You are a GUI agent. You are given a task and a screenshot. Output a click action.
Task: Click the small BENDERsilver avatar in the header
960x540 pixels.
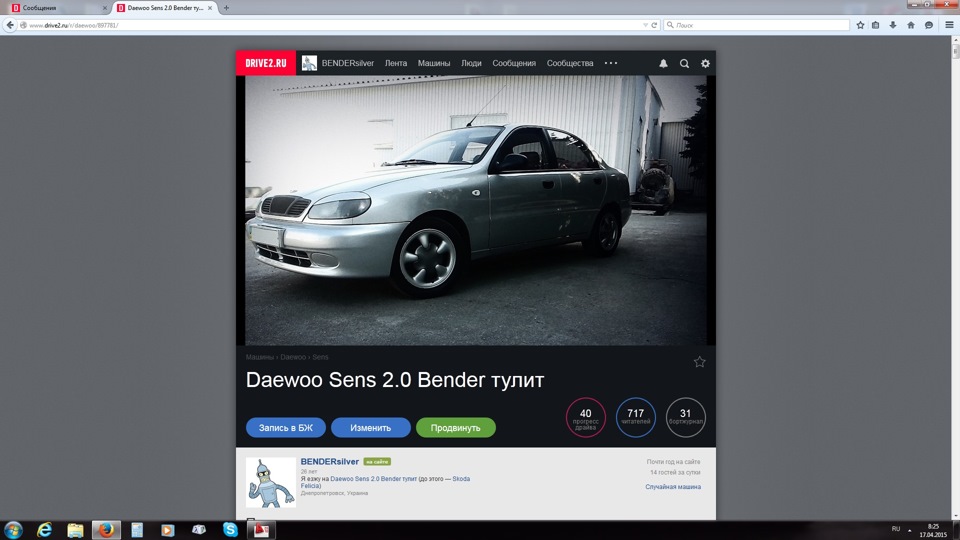click(309, 63)
